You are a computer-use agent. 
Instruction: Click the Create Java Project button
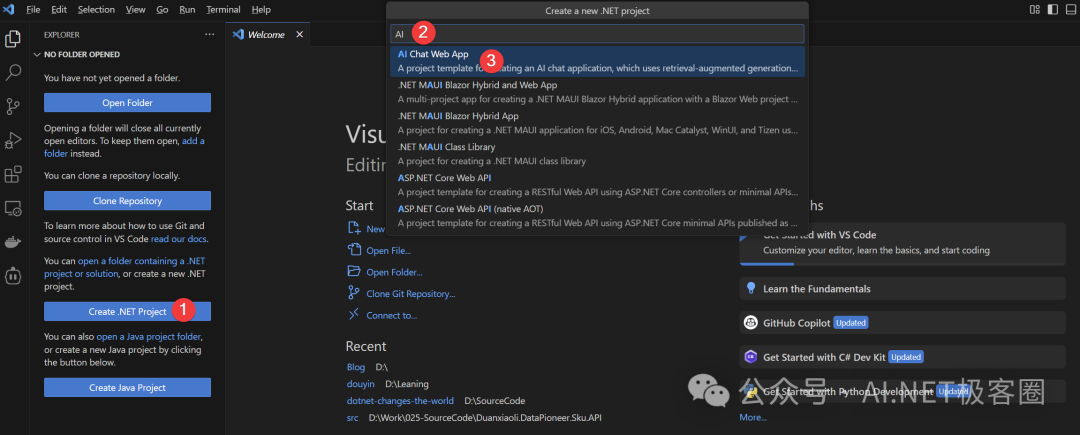pos(127,388)
